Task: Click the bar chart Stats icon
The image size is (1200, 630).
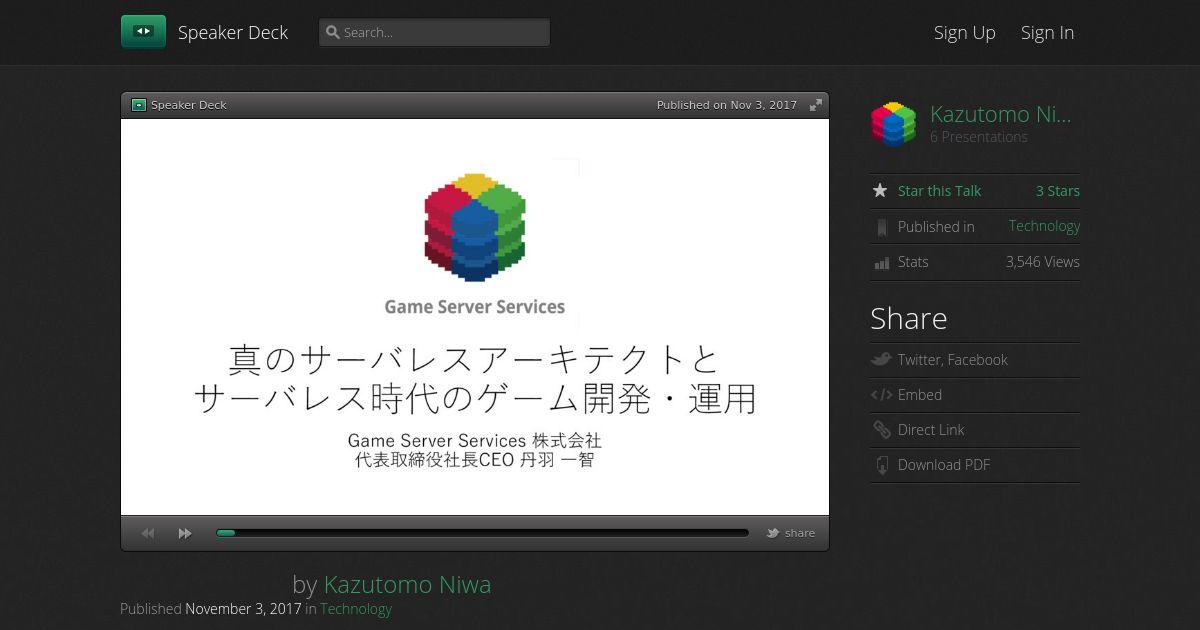Action: 881,262
